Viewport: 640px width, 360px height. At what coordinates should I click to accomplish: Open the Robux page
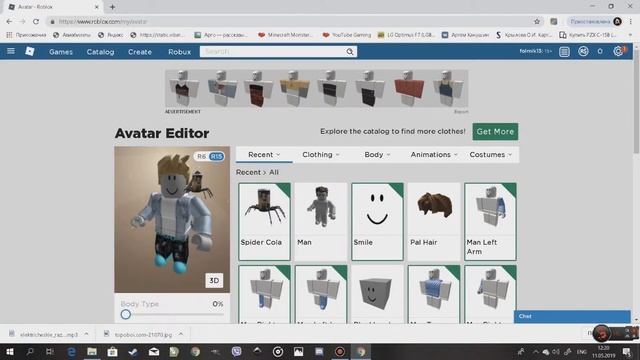point(180,52)
